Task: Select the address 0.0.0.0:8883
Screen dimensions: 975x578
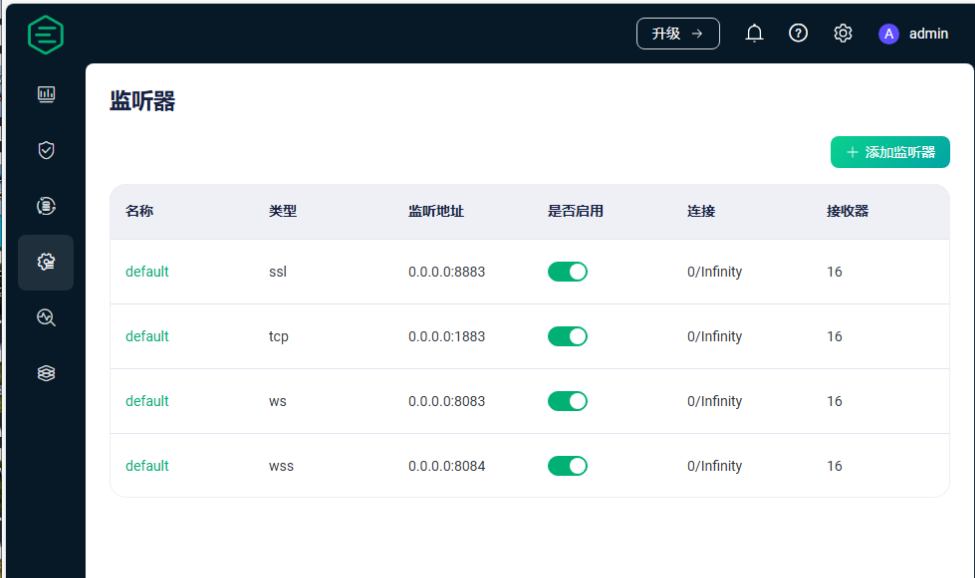Action: pyautogui.click(x=446, y=272)
